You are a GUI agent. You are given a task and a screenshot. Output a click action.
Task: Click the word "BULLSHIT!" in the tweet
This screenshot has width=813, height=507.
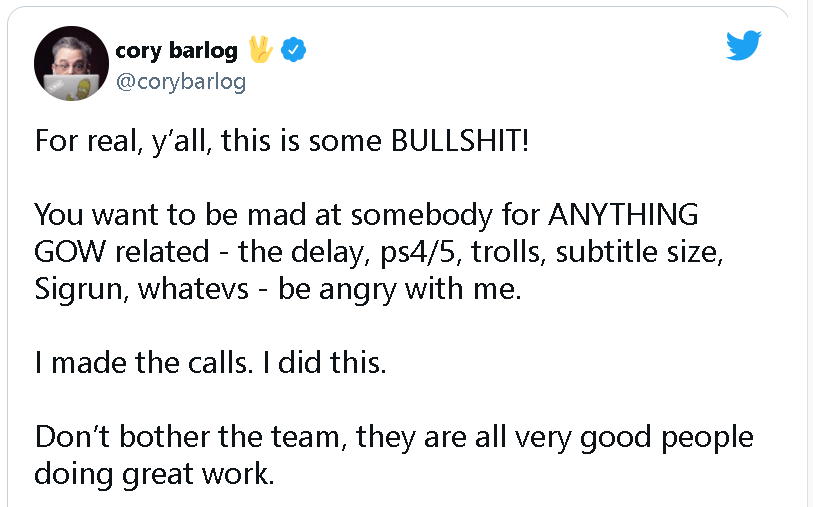(x=460, y=140)
